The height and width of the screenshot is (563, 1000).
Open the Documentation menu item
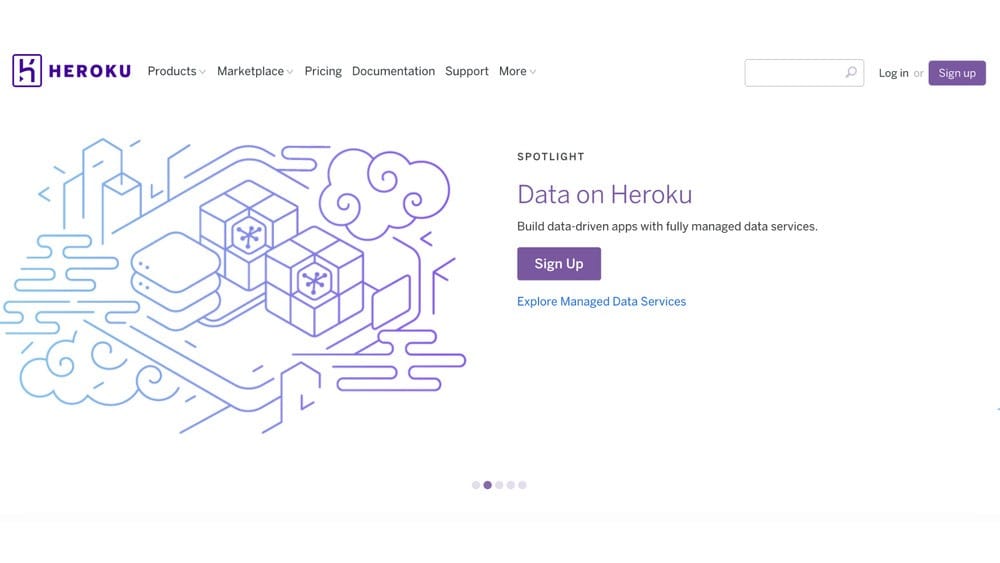(x=393, y=71)
